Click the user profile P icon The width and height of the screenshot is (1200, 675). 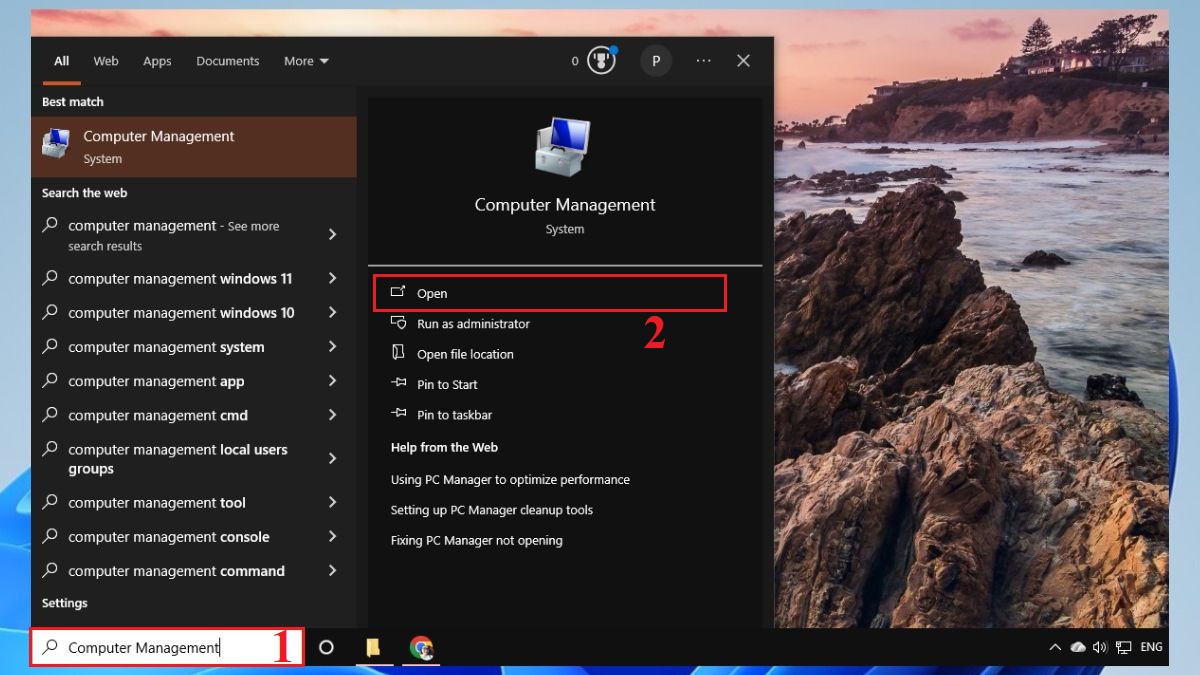click(656, 60)
